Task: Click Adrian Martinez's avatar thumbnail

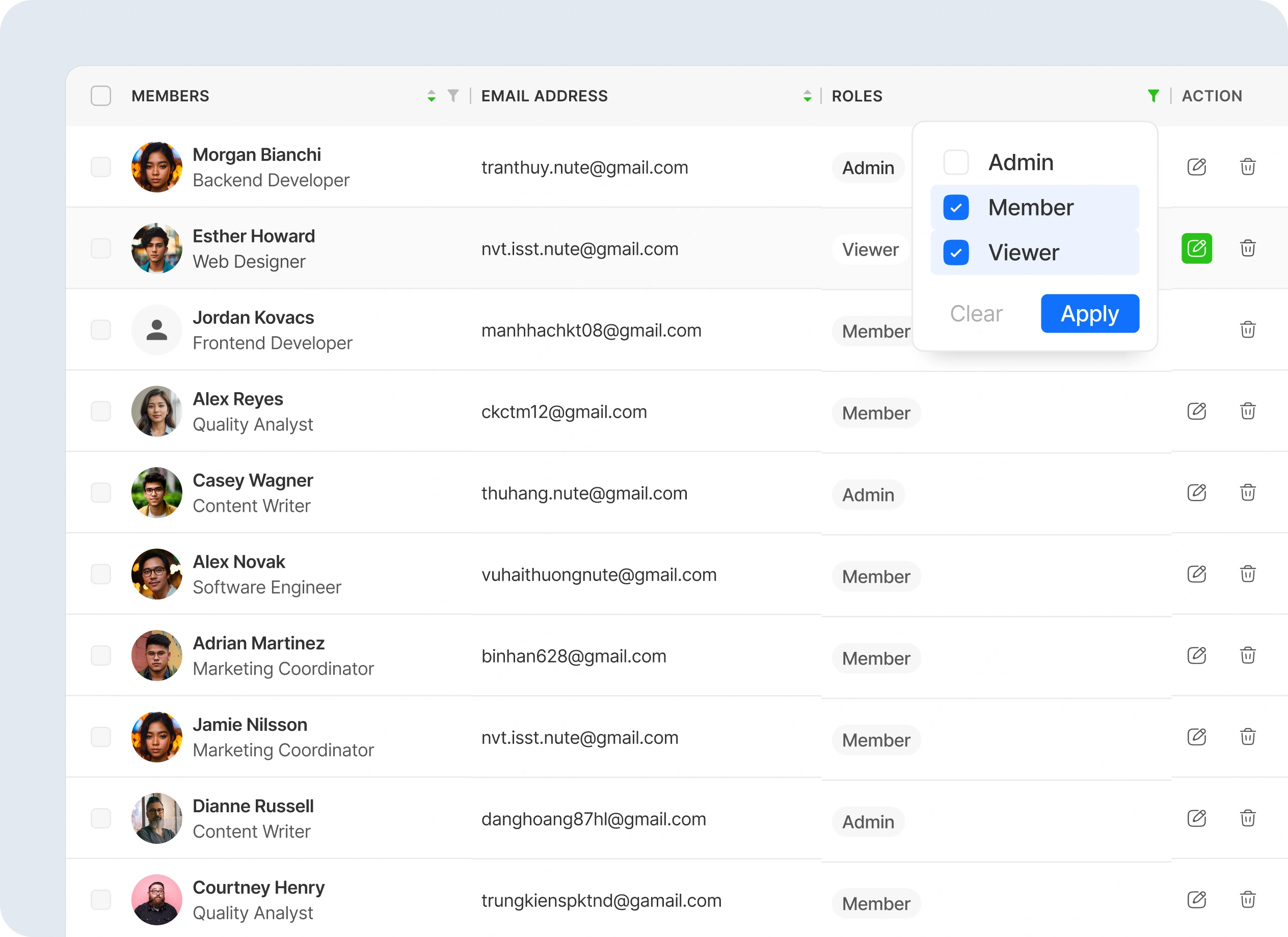Action: click(x=157, y=655)
